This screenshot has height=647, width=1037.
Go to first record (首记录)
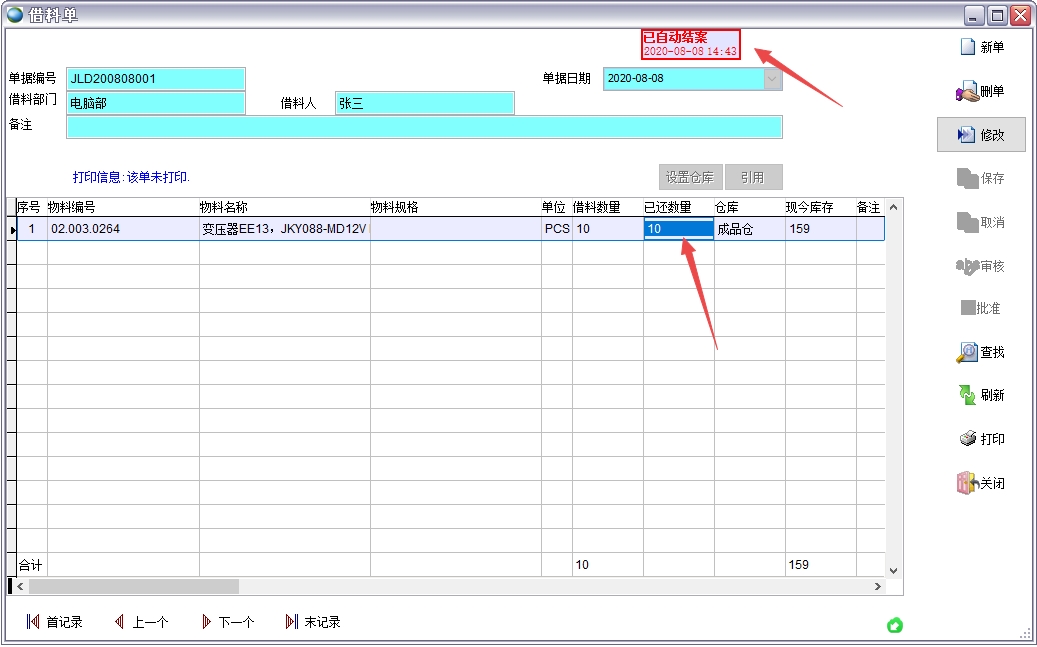[55, 622]
